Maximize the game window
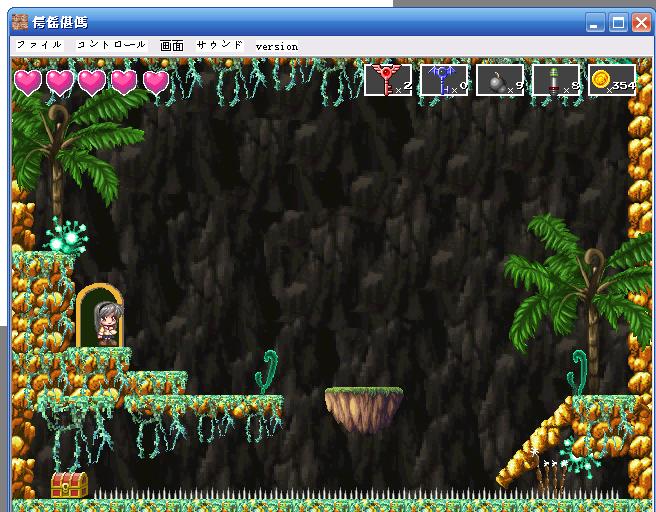 pyautogui.click(x=618, y=22)
